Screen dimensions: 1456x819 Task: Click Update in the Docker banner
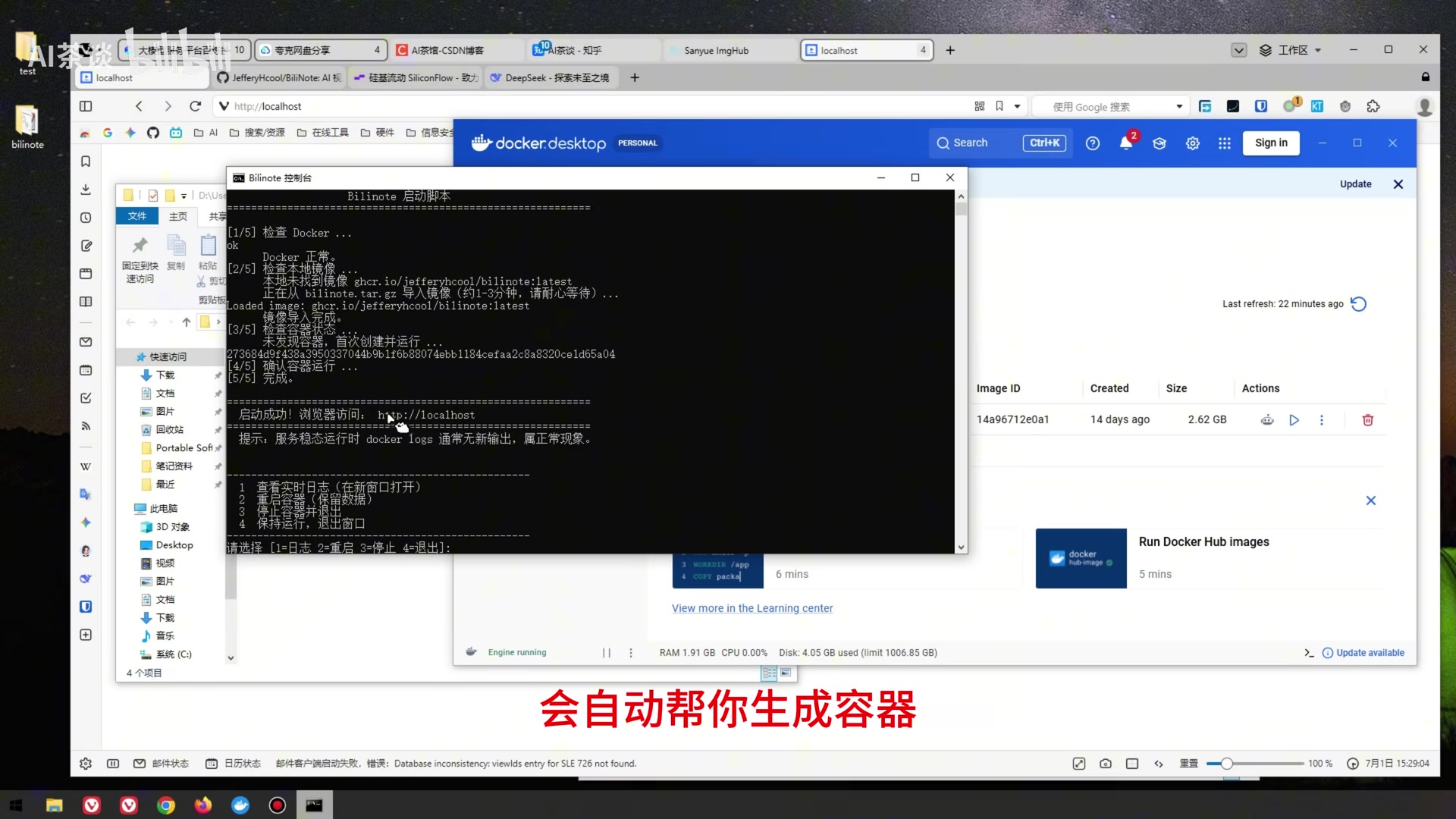pyautogui.click(x=1355, y=184)
